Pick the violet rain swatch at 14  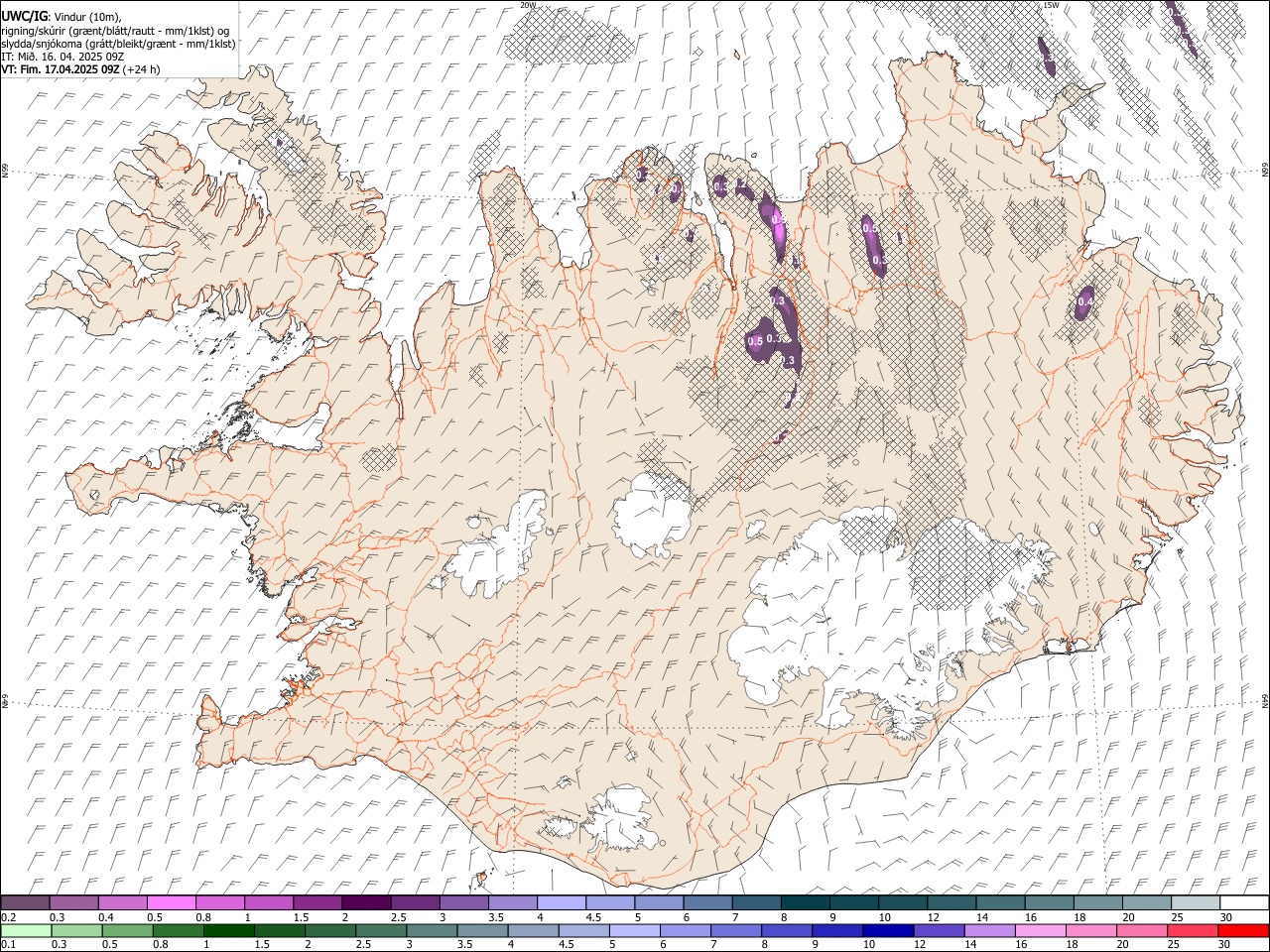coord(989,930)
